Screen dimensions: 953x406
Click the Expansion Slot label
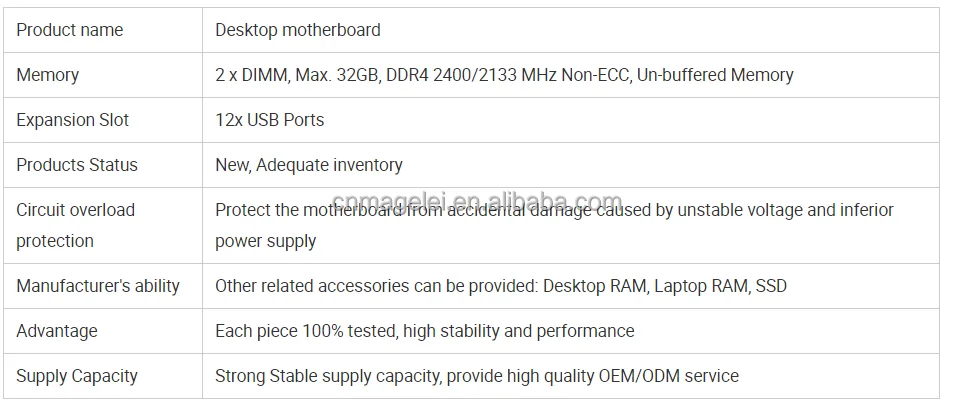[x=72, y=120]
